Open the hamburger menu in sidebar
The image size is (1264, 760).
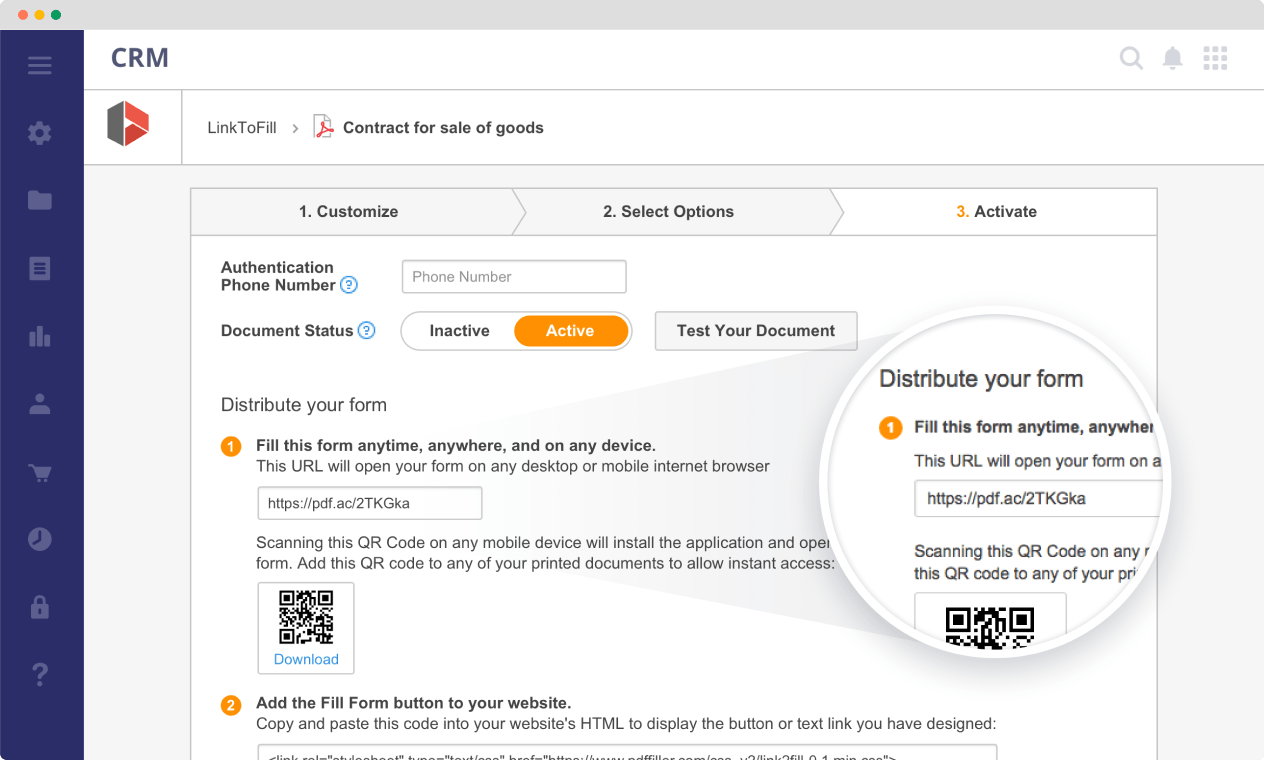[x=40, y=66]
